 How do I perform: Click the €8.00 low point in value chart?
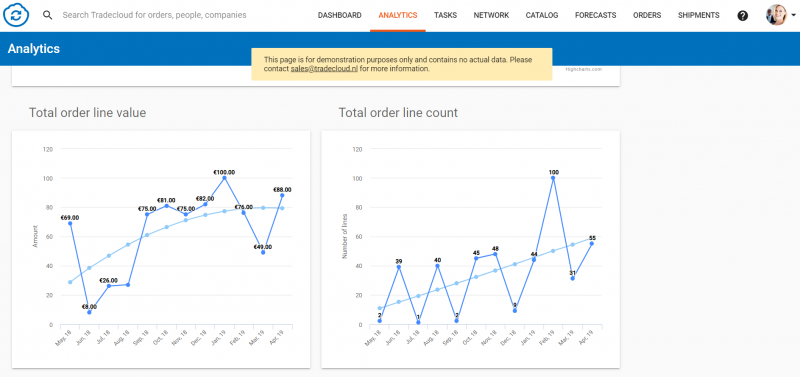[89, 312]
